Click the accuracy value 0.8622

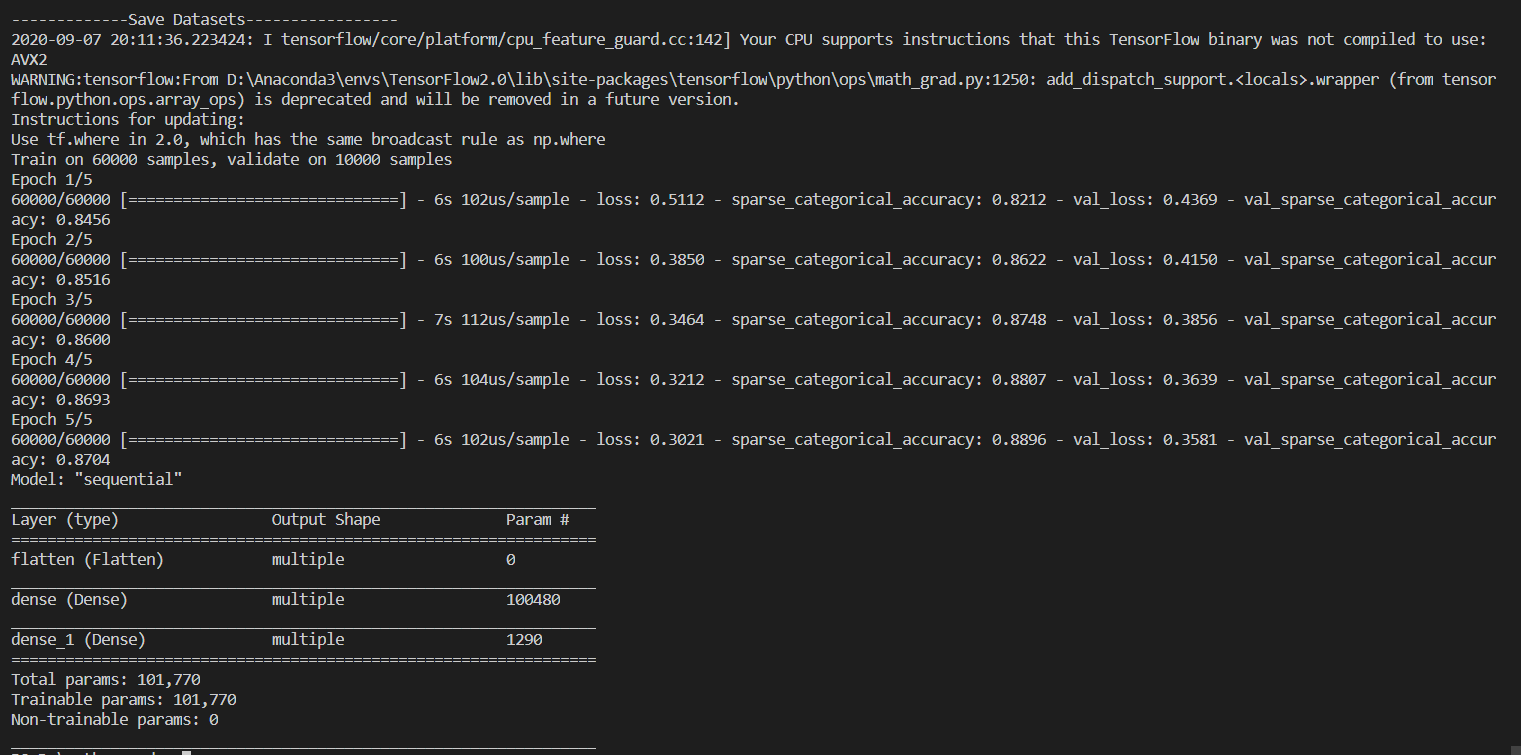(1019, 260)
